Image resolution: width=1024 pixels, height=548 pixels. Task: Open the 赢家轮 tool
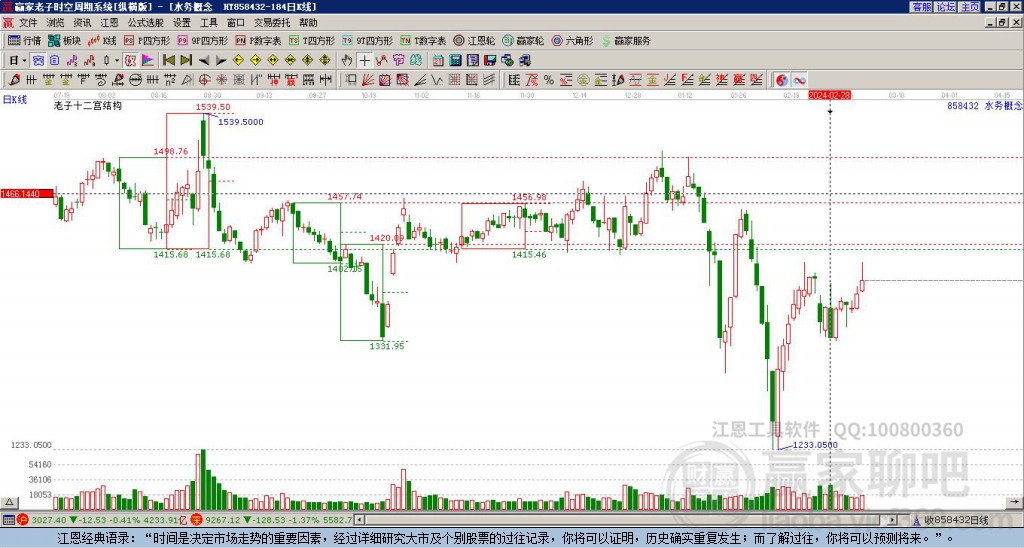(523, 40)
